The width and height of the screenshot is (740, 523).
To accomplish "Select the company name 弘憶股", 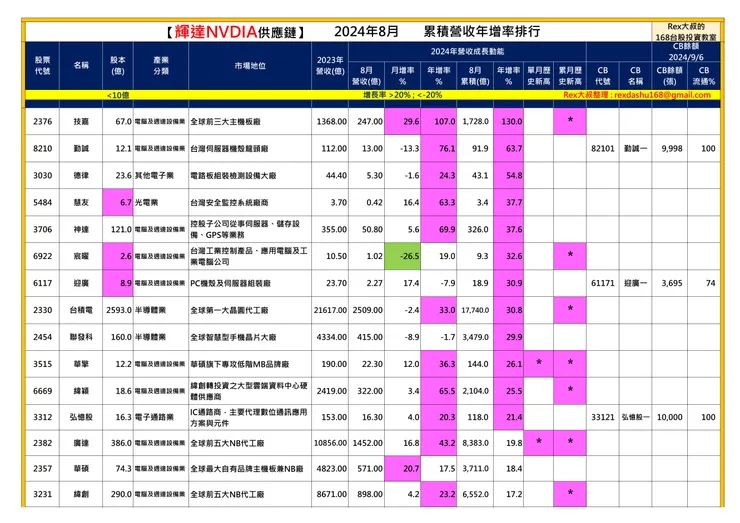I will [x=81, y=417].
